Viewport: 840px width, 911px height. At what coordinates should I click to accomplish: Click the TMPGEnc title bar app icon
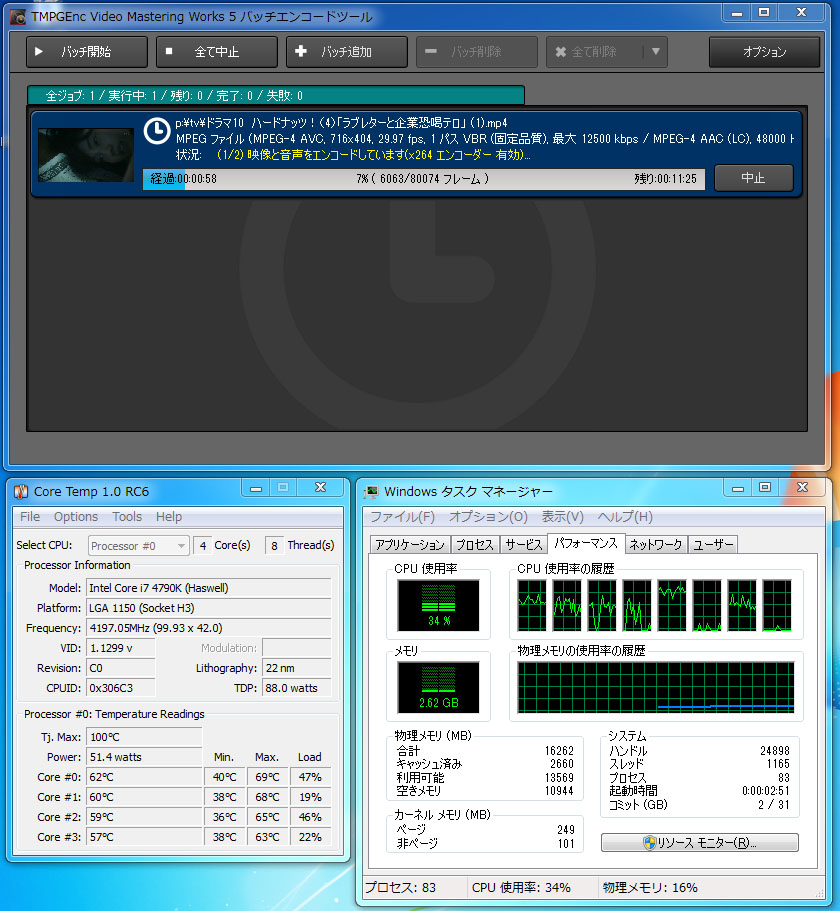(x=18, y=17)
